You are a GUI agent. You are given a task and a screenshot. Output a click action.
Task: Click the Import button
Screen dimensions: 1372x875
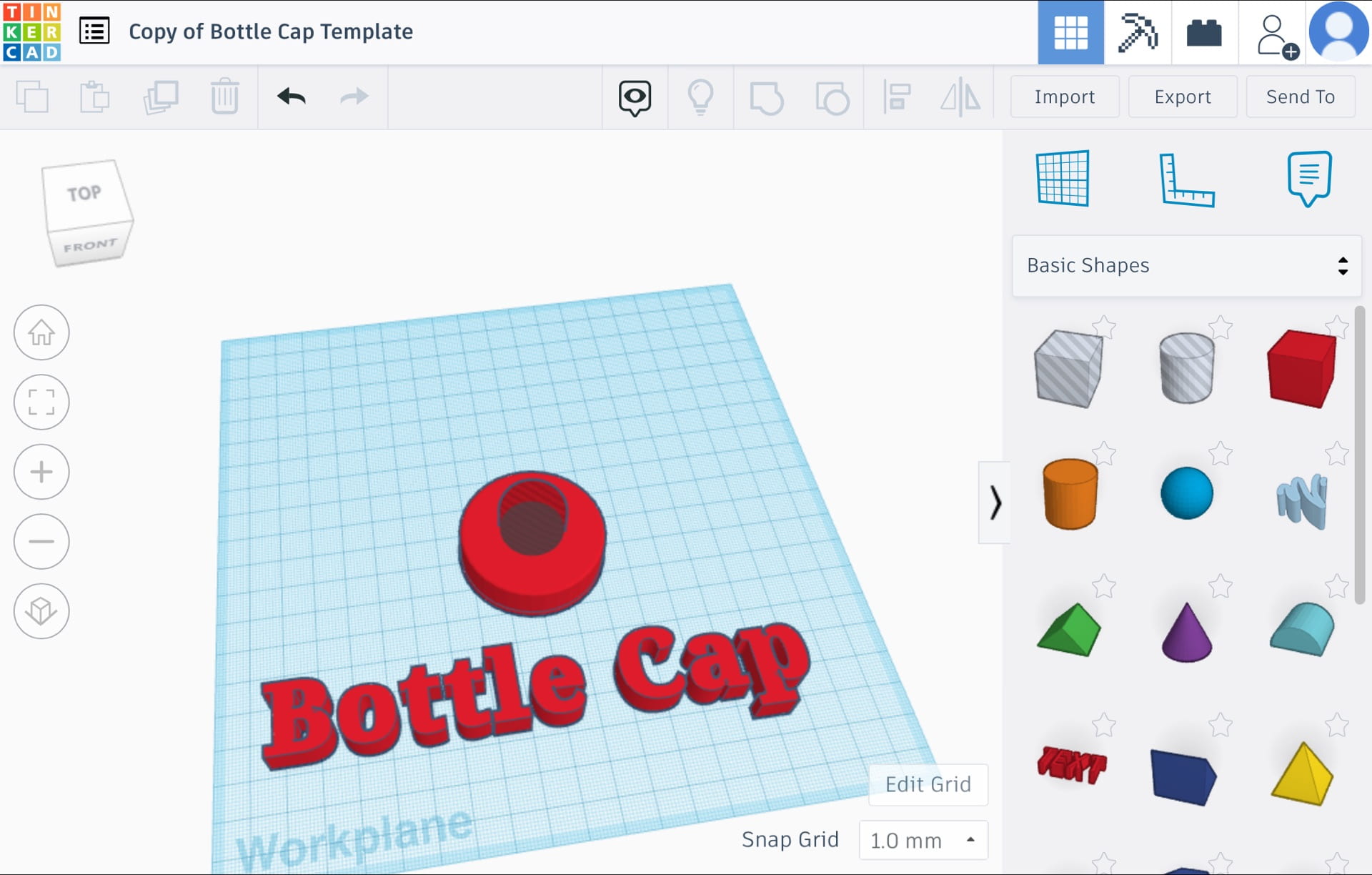[1064, 97]
